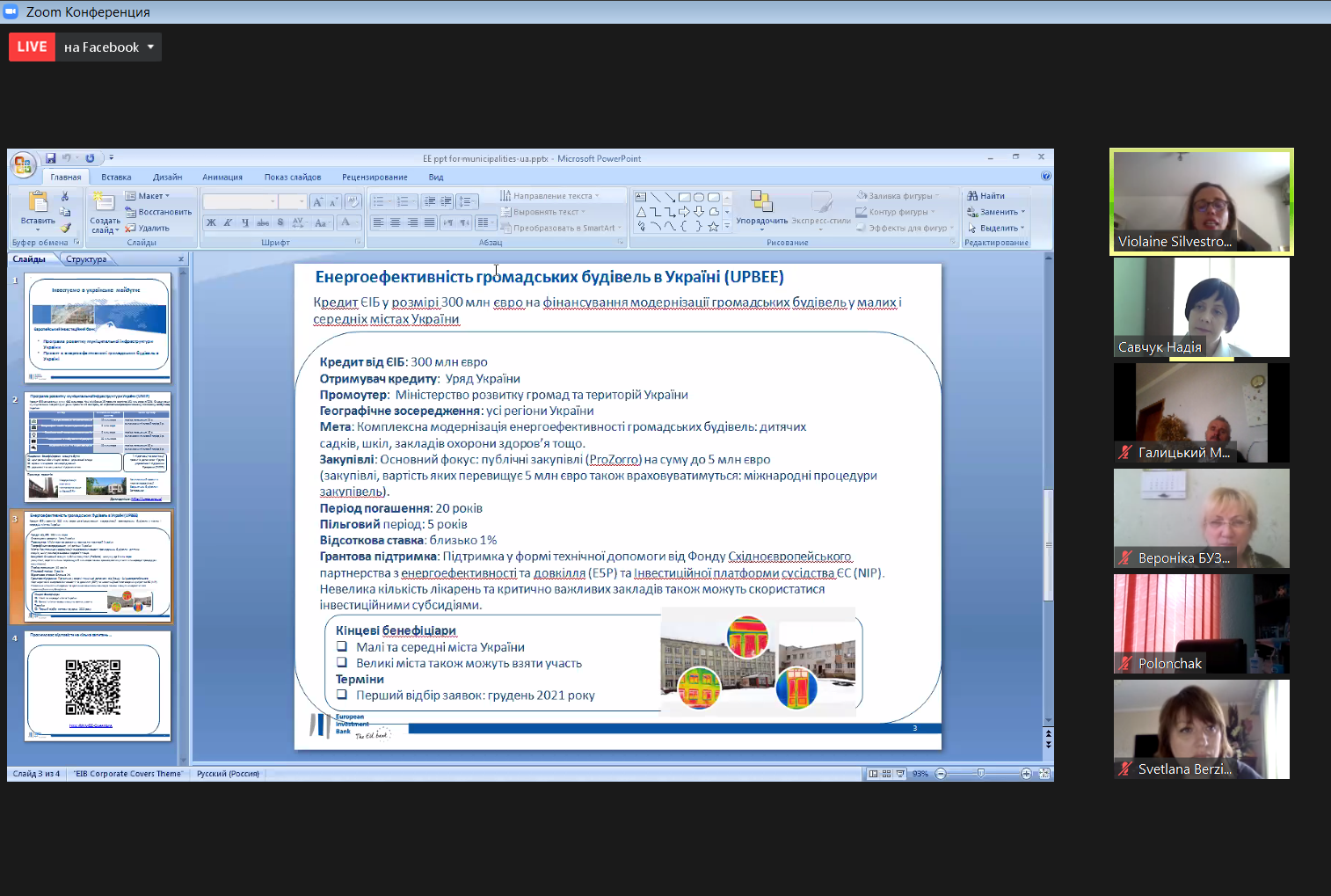Save presentation using the floppy disk icon

(x=51, y=158)
